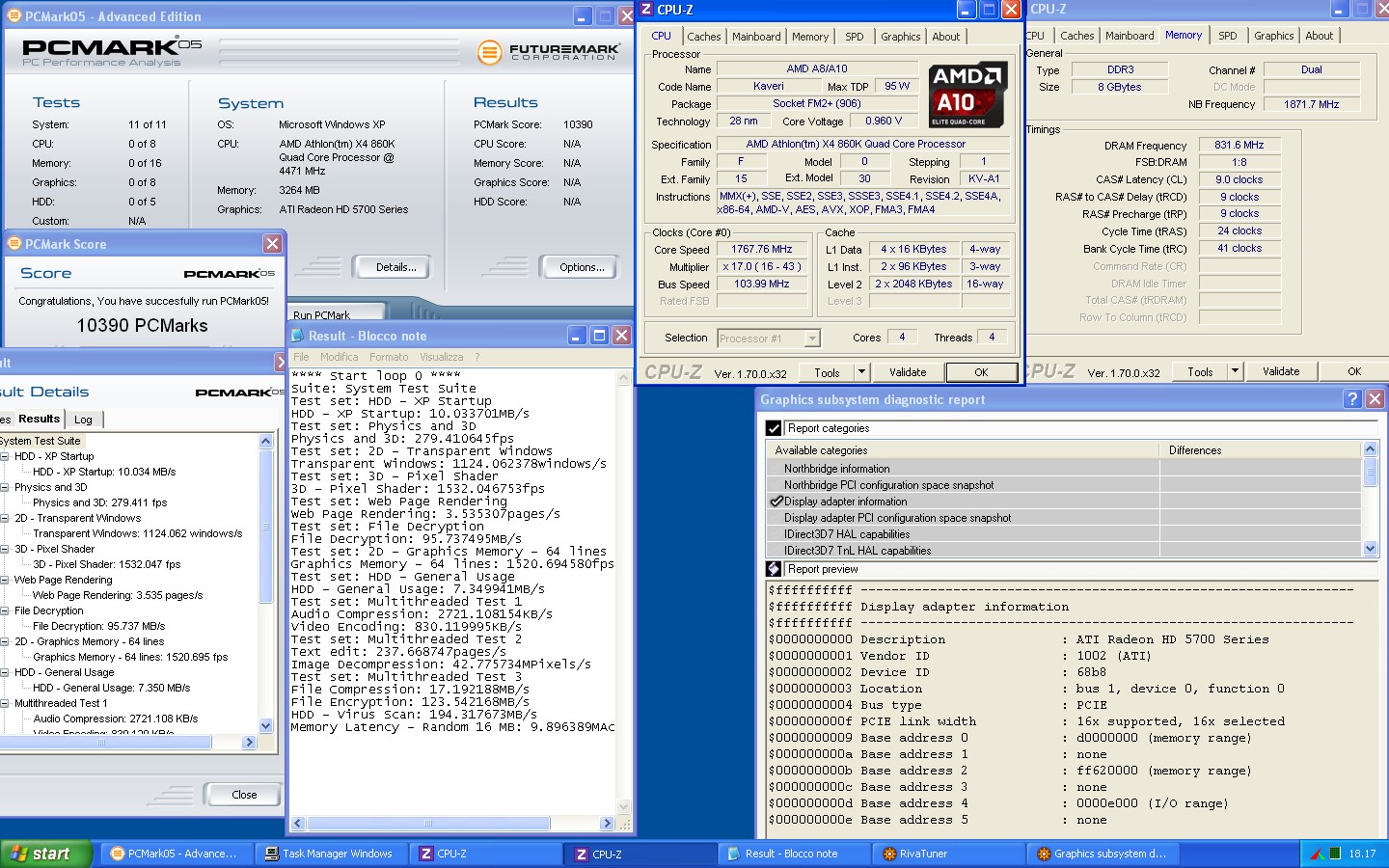
Task: Click OK in left CPU-Z window
Action: 981,372
